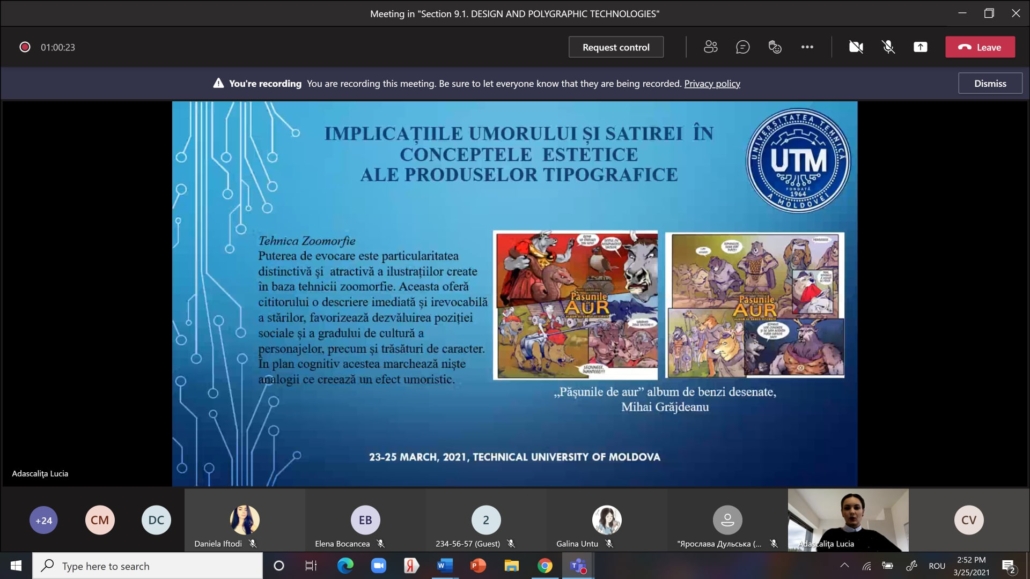Leave the meeting
Image resolution: width=1030 pixels, height=579 pixels.
980,47
